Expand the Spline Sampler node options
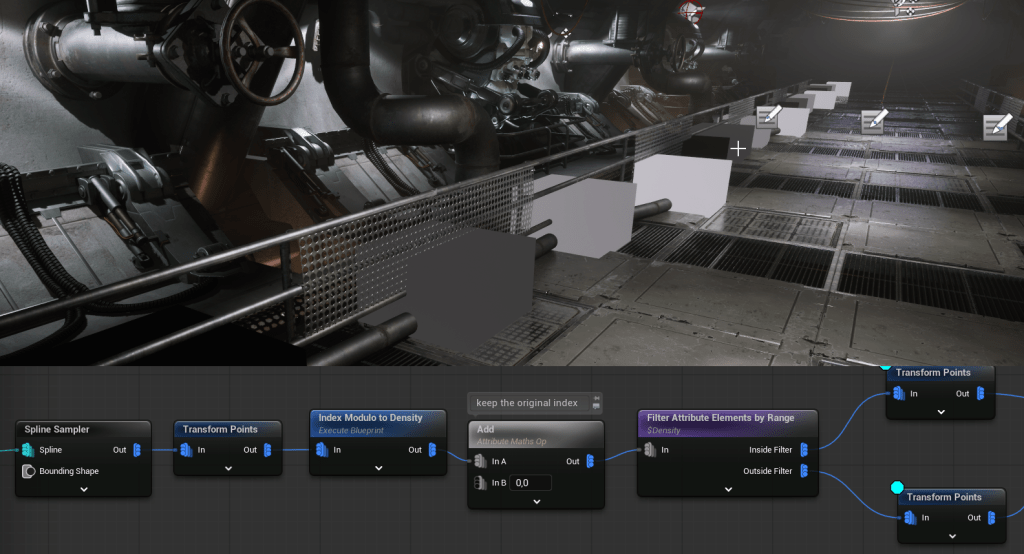This screenshot has width=1024, height=554. (x=84, y=489)
